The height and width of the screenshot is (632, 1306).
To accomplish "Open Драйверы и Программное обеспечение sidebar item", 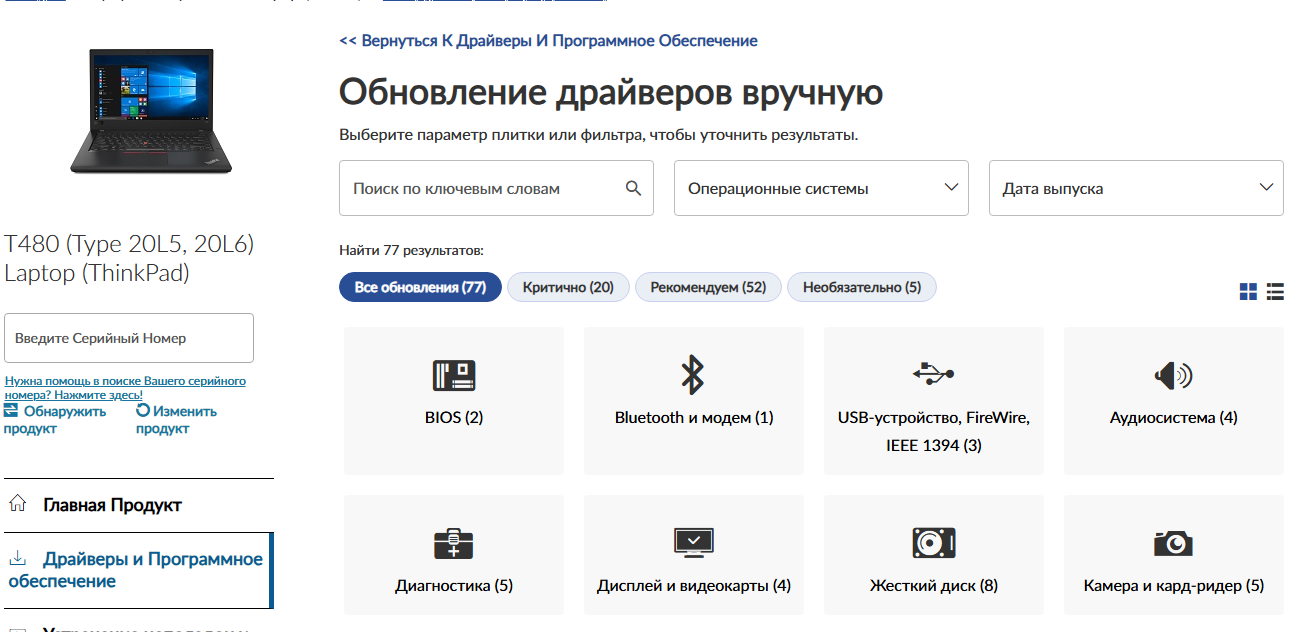I will [137, 570].
